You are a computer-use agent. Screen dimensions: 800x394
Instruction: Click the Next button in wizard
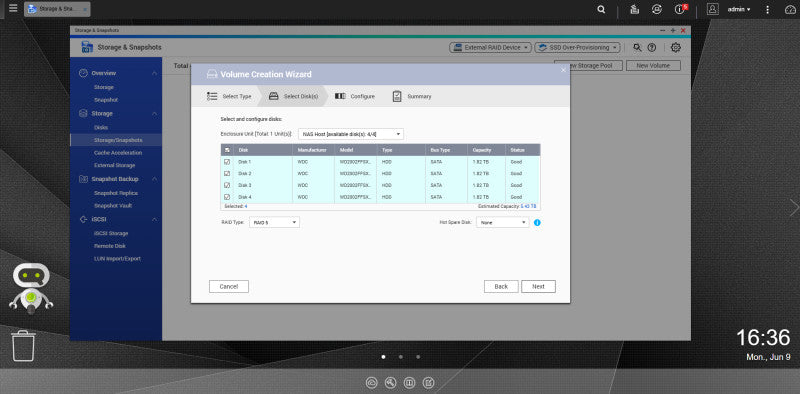pos(538,286)
